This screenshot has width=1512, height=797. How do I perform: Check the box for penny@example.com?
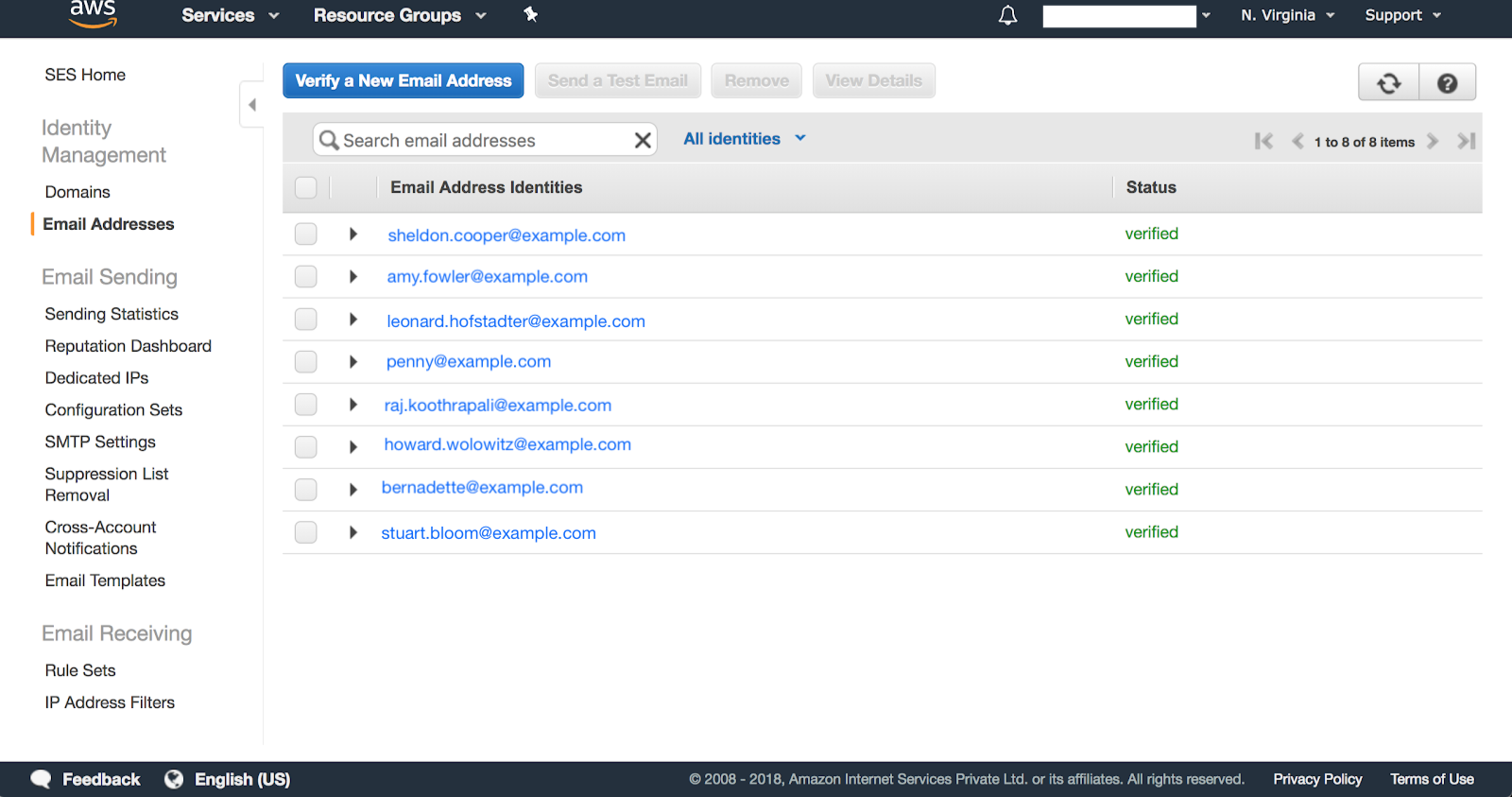tap(305, 361)
